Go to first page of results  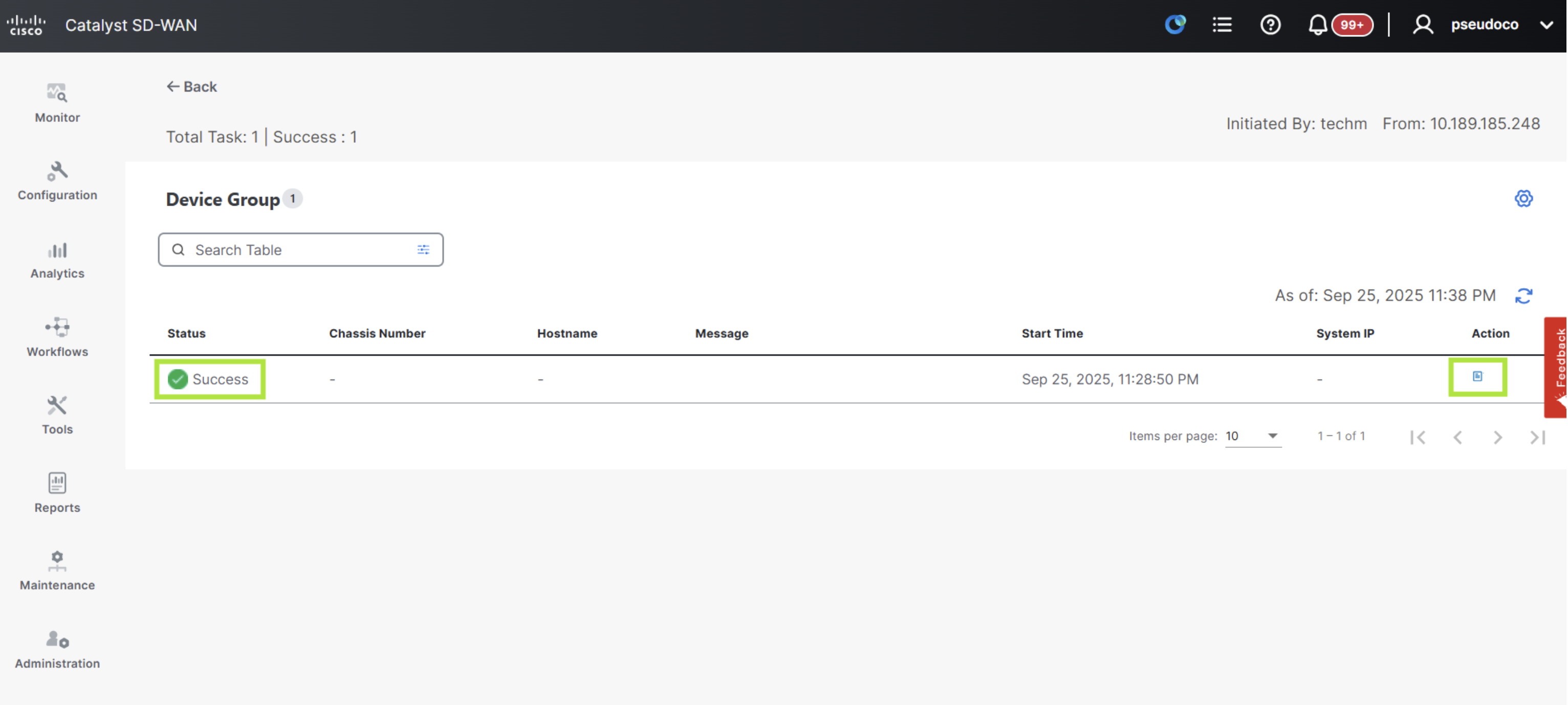pyautogui.click(x=1417, y=437)
